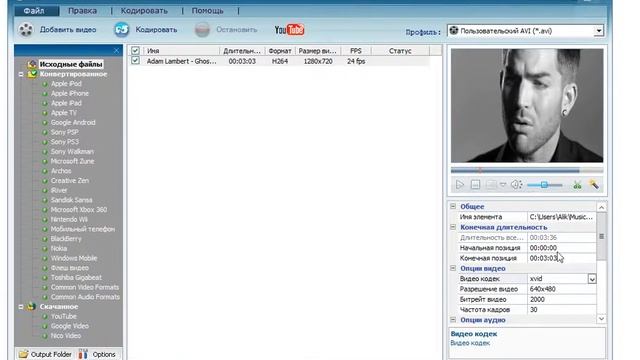The height and width of the screenshot is (360, 640).
Task: Select Nico Video in the tree
Action: click(66, 336)
